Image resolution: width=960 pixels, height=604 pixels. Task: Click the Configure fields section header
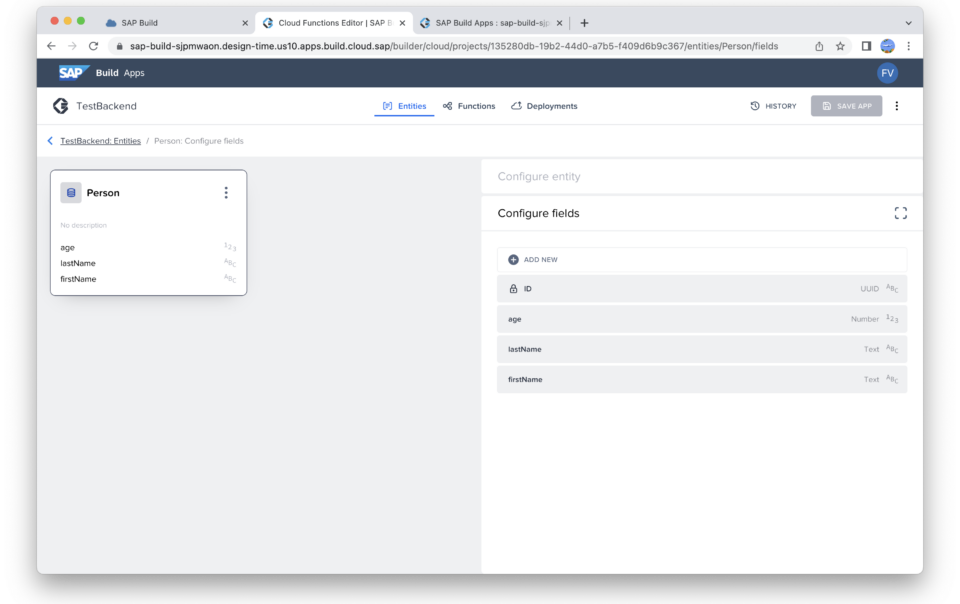coord(702,213)
